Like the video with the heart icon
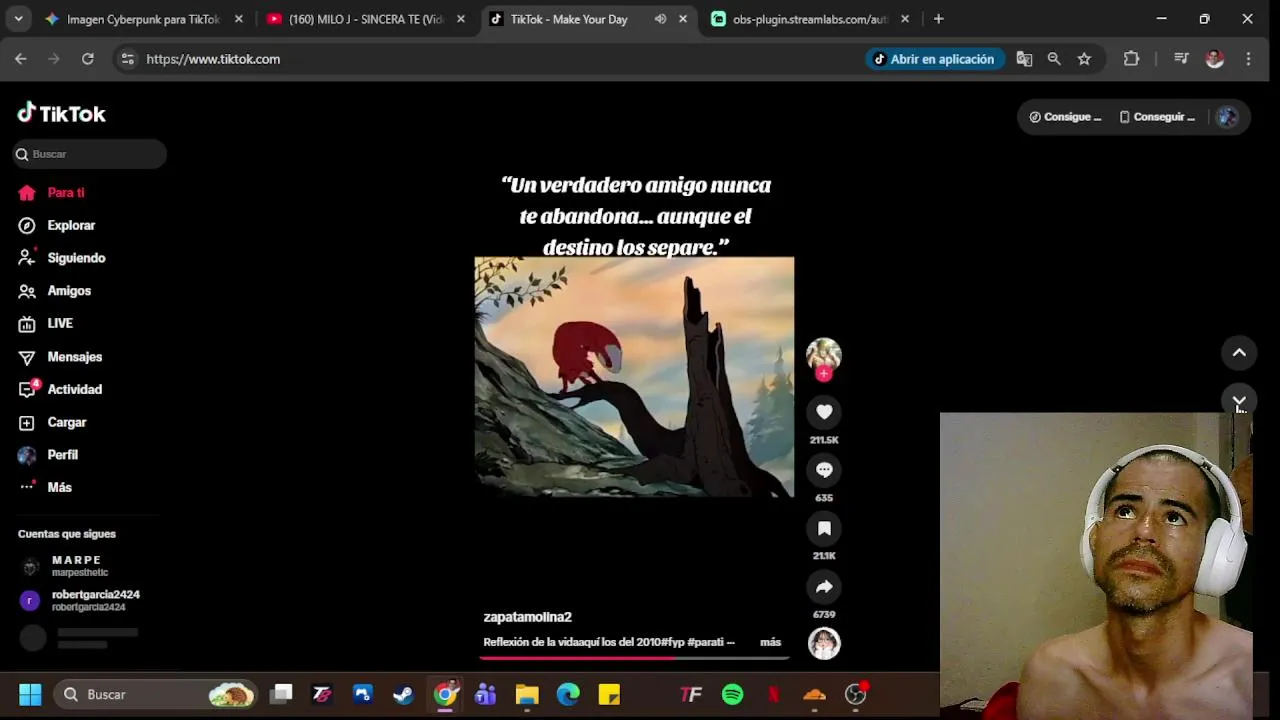Image resolution: width=1280 pixels, height=720 pixels. (x=824, y=412)
